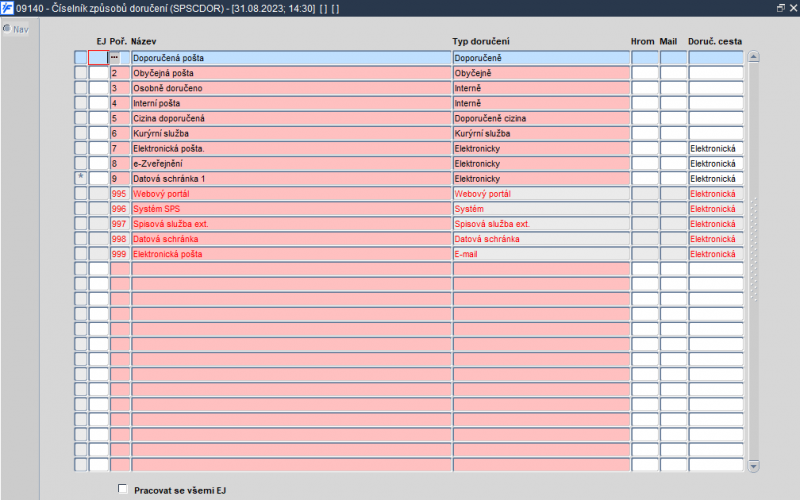Click the first empty Název field below row 999

point(291,269)
